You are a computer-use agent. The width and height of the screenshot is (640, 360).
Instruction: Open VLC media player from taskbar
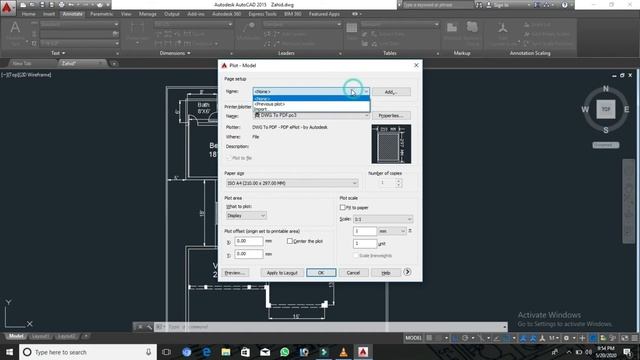[x=343, y=352]
